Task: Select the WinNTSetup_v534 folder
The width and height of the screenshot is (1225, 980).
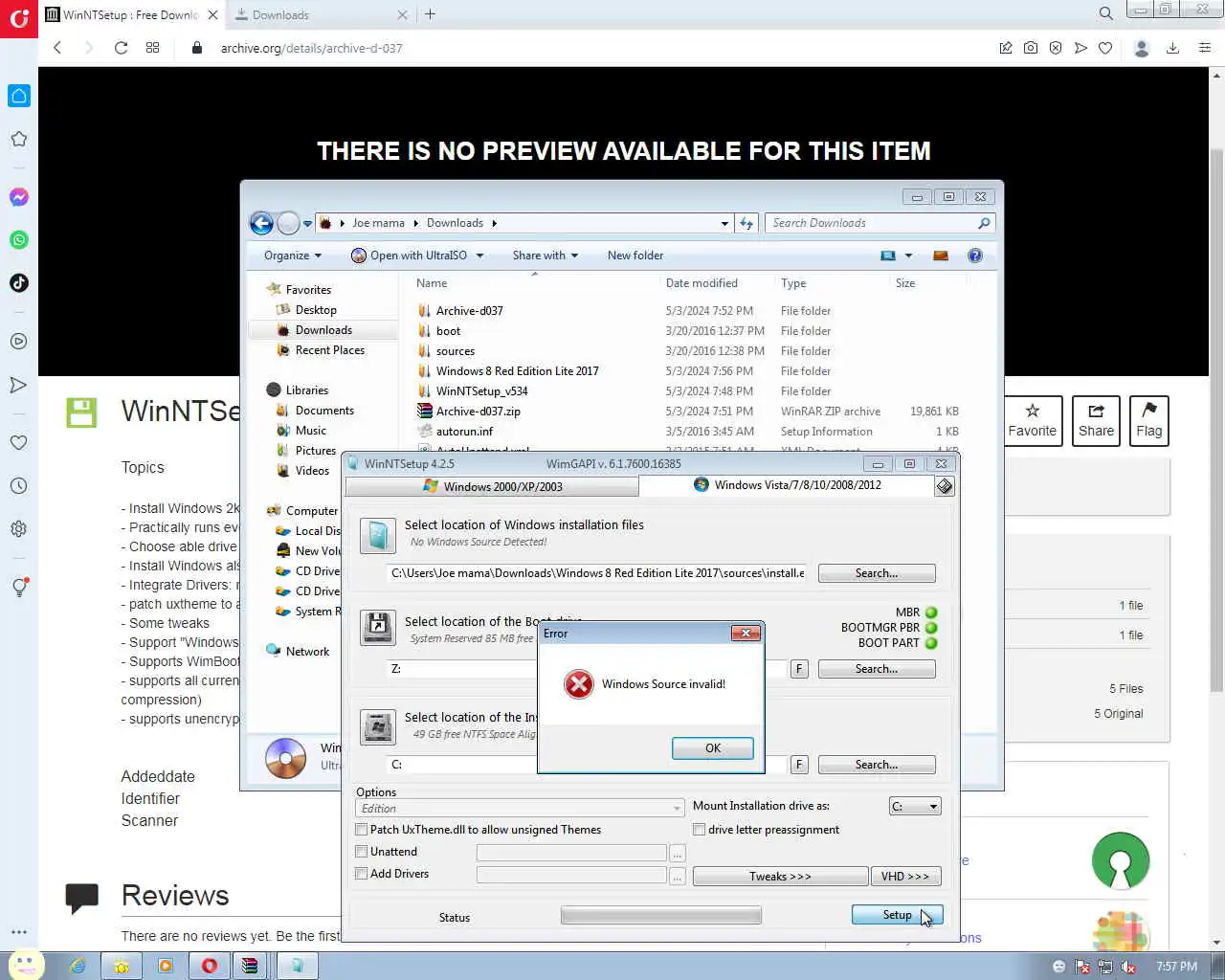Action: coord(481,391)
